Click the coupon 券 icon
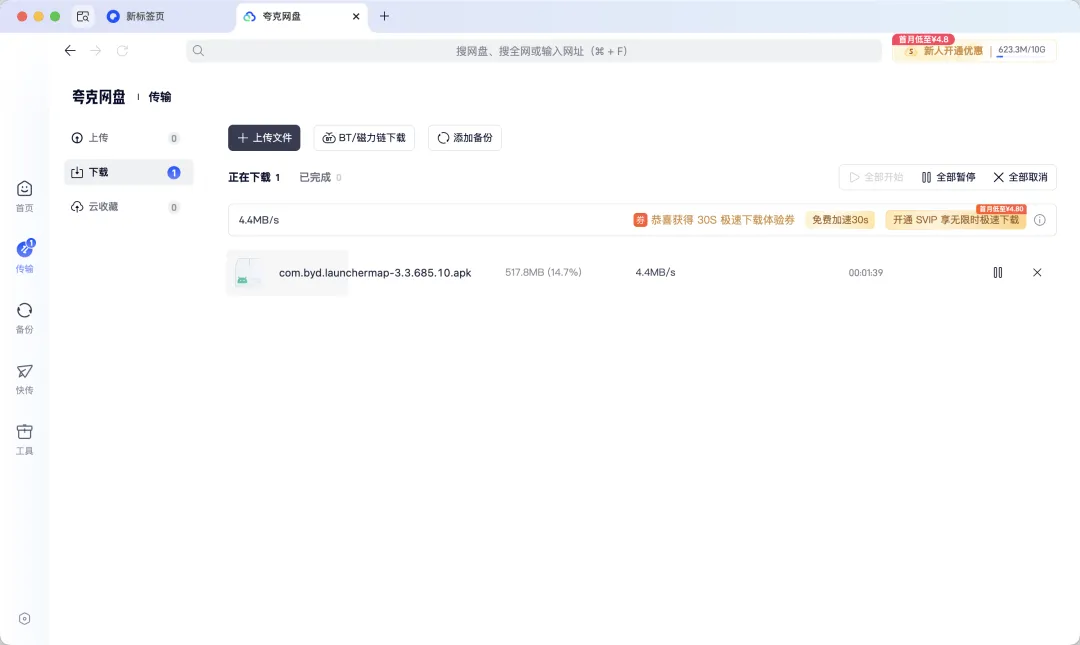Viewport: 1080px width, 645px height. pyautogui.click(x=640, y=220)
